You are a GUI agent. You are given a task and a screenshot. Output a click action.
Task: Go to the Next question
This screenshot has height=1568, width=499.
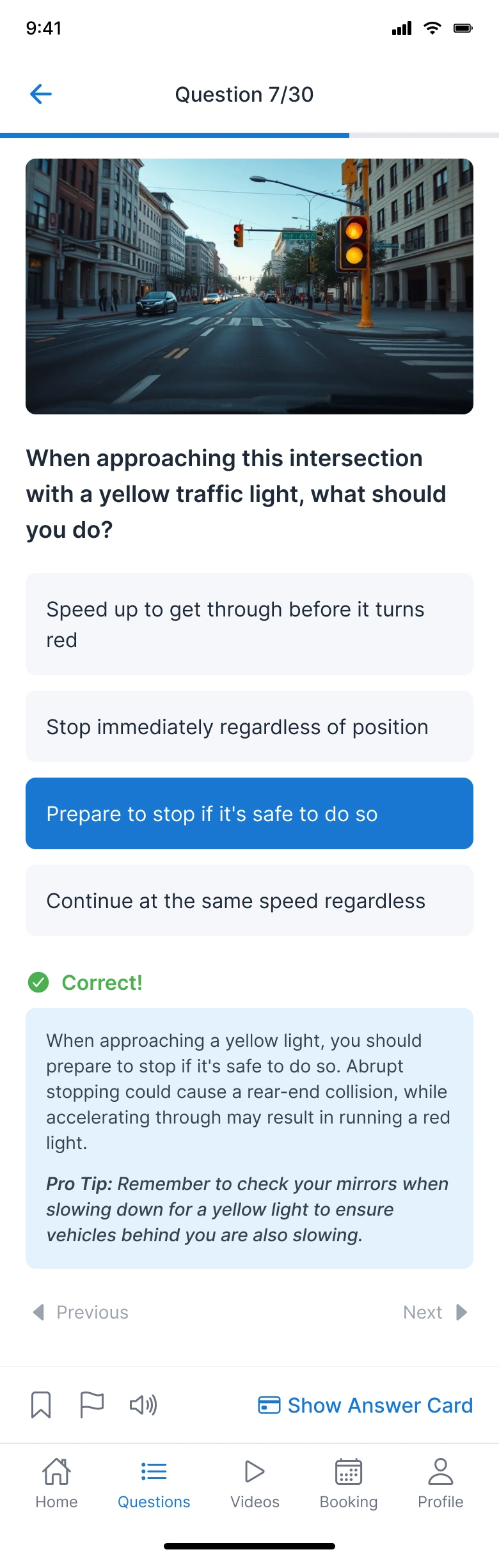coord(423,1312)
